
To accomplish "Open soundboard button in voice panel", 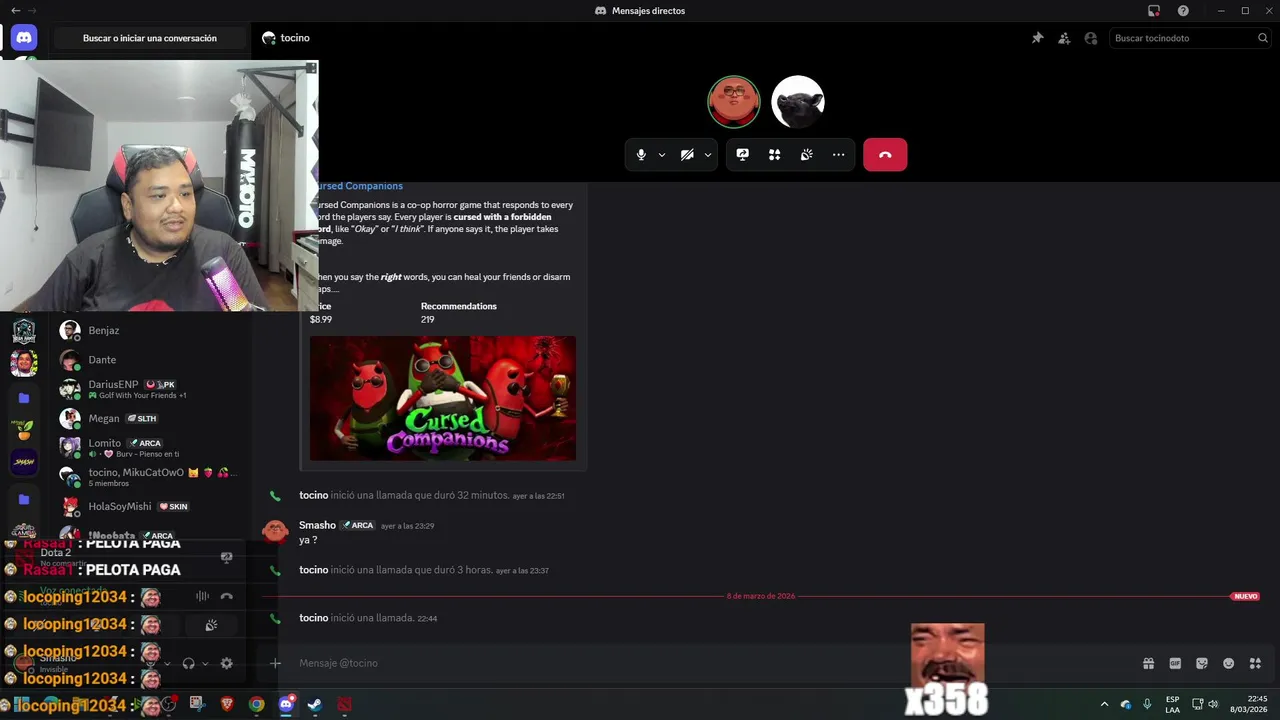I will tap(211, 625).
